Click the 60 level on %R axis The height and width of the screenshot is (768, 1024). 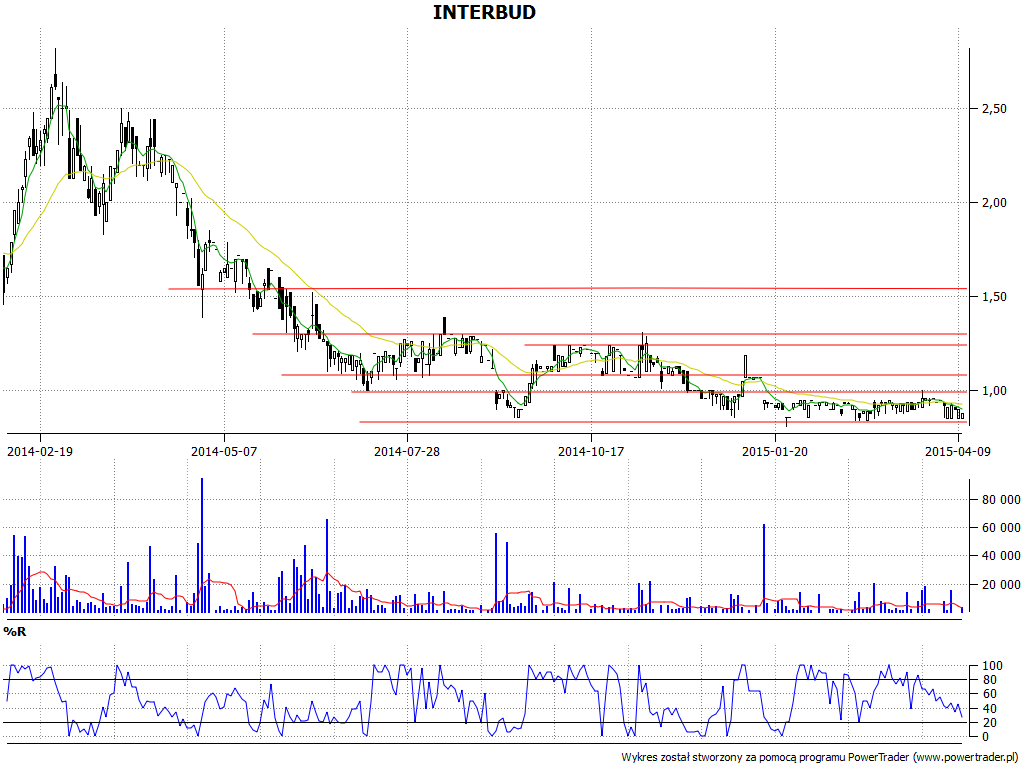[x=989, y=694]
